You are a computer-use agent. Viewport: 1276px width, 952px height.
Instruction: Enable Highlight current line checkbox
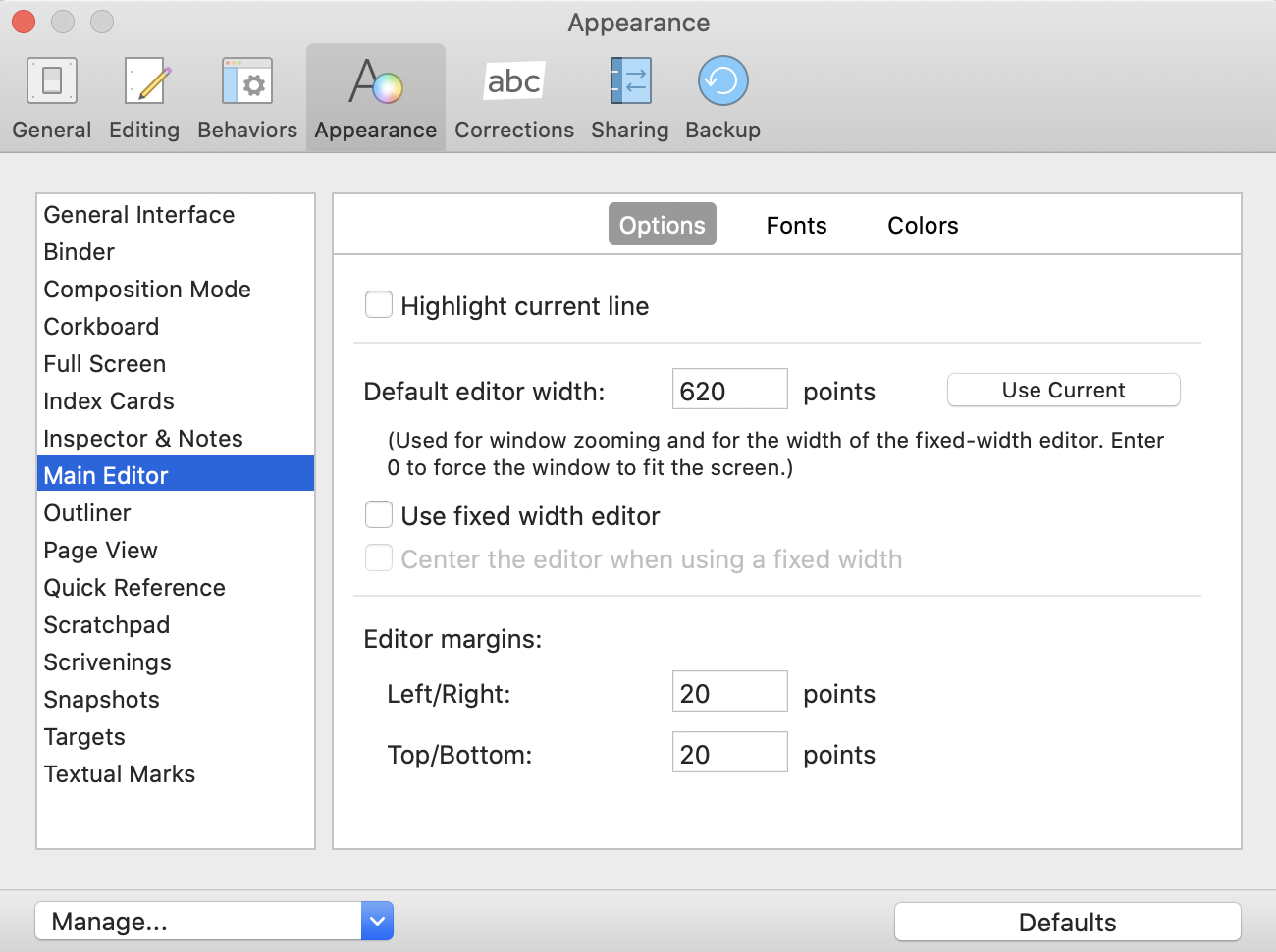379,305
